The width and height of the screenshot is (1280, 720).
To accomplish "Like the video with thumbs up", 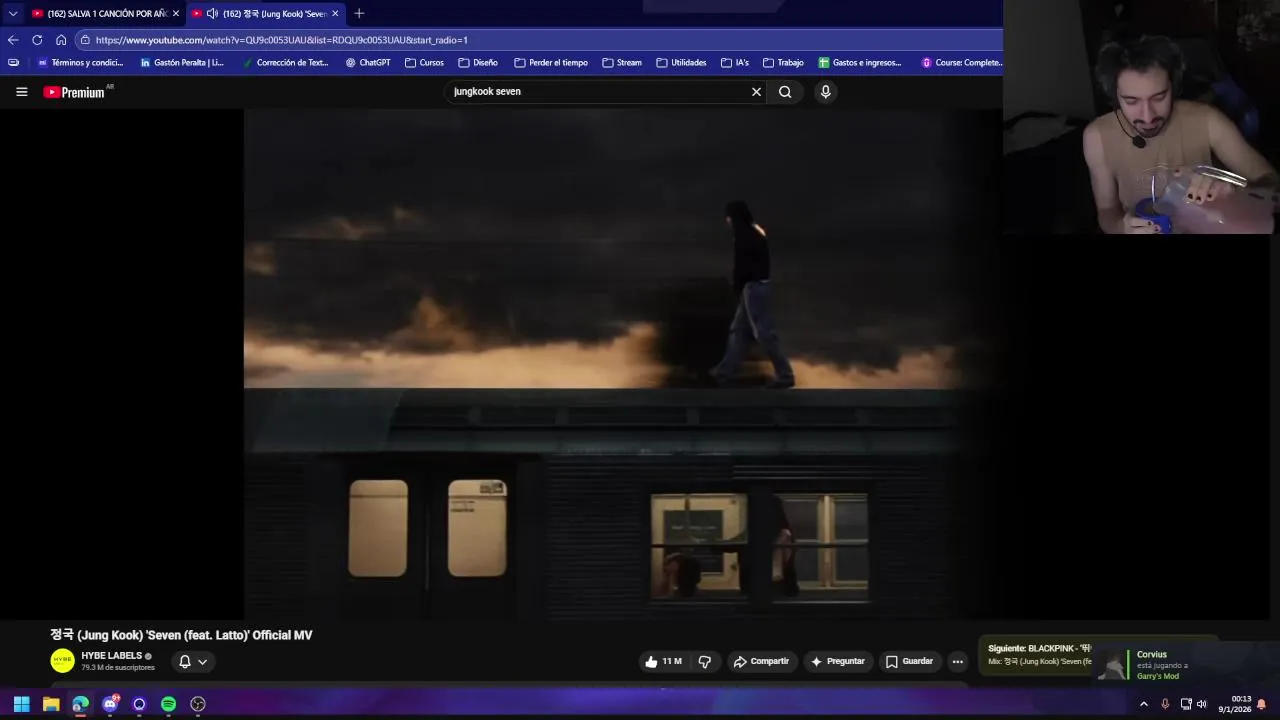I will click(664, 662).
